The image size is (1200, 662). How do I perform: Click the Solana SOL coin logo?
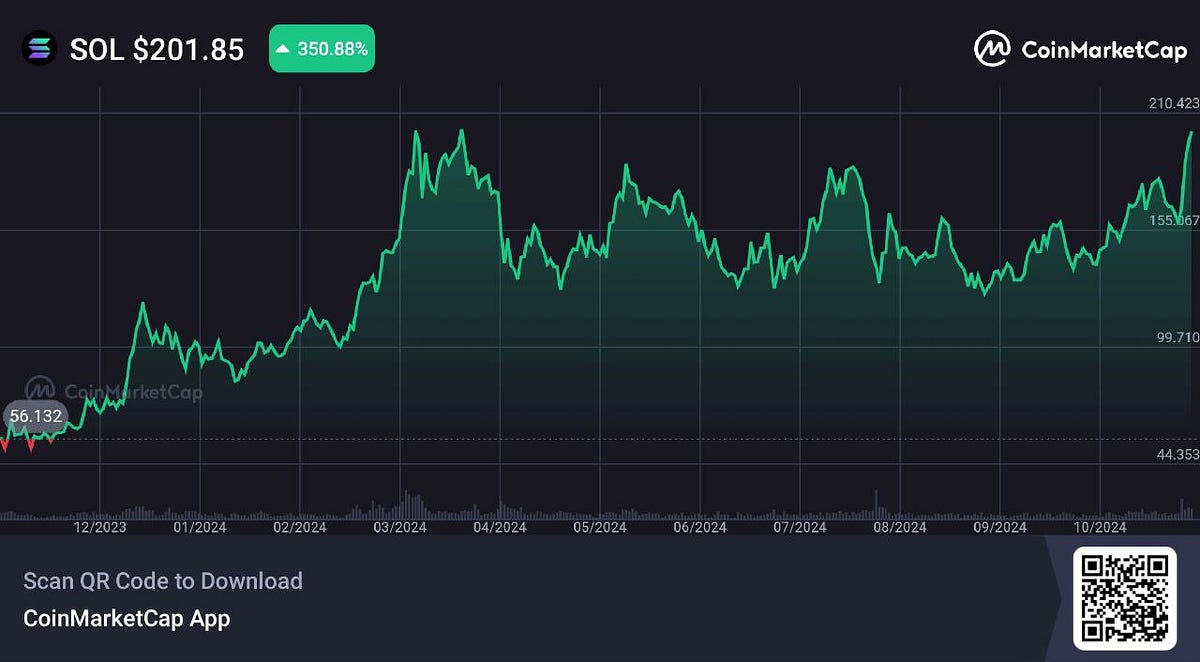40,49
